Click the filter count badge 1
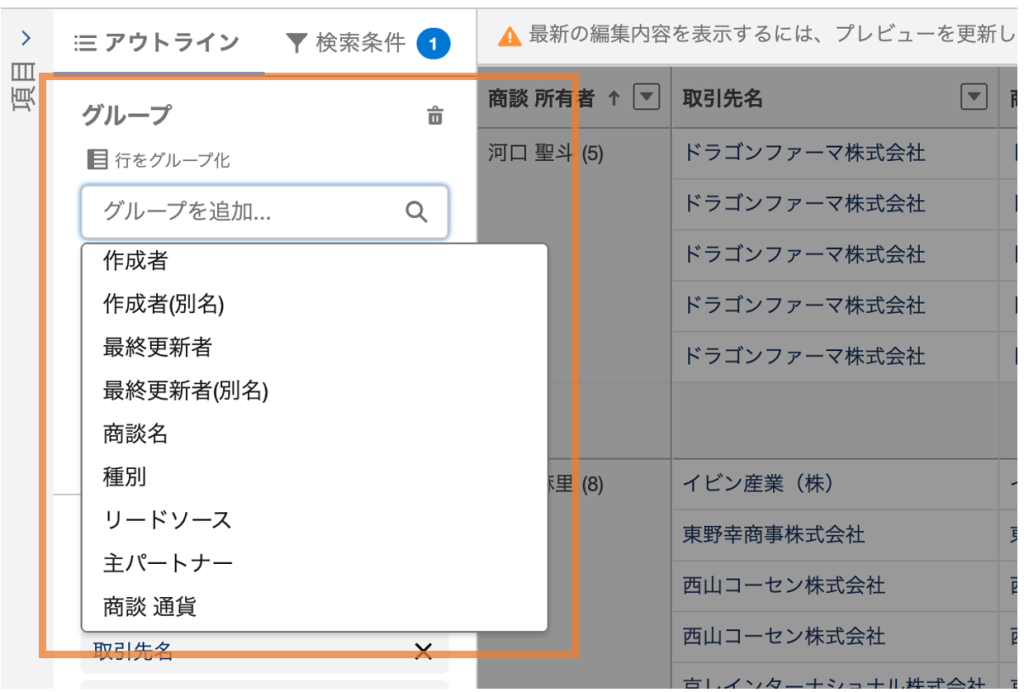The image size is (1024, 692). coord(433,43)
